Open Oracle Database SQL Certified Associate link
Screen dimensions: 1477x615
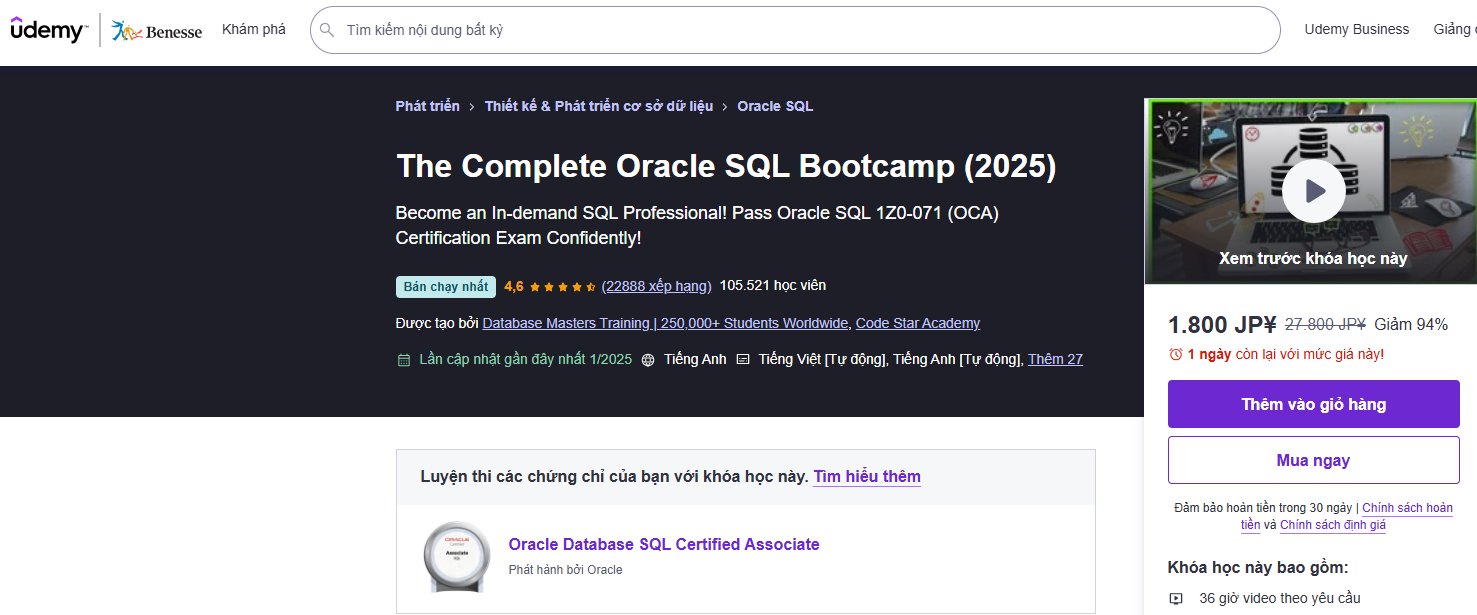664,544
